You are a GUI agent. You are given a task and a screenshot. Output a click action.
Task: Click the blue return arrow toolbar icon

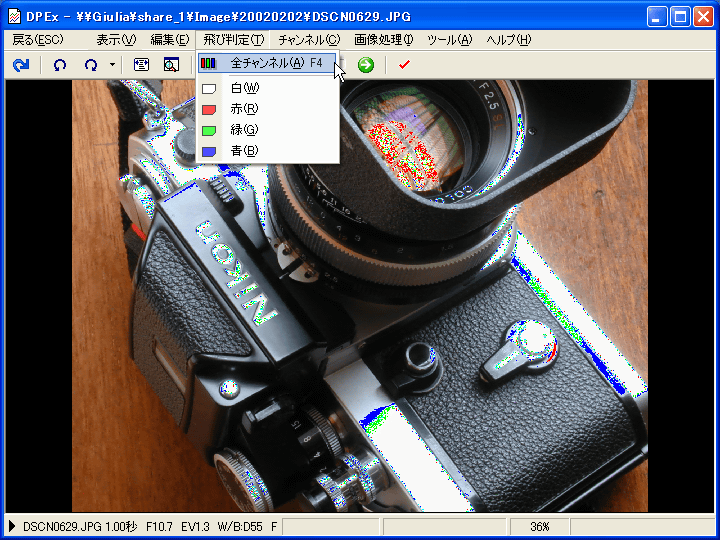21,65
